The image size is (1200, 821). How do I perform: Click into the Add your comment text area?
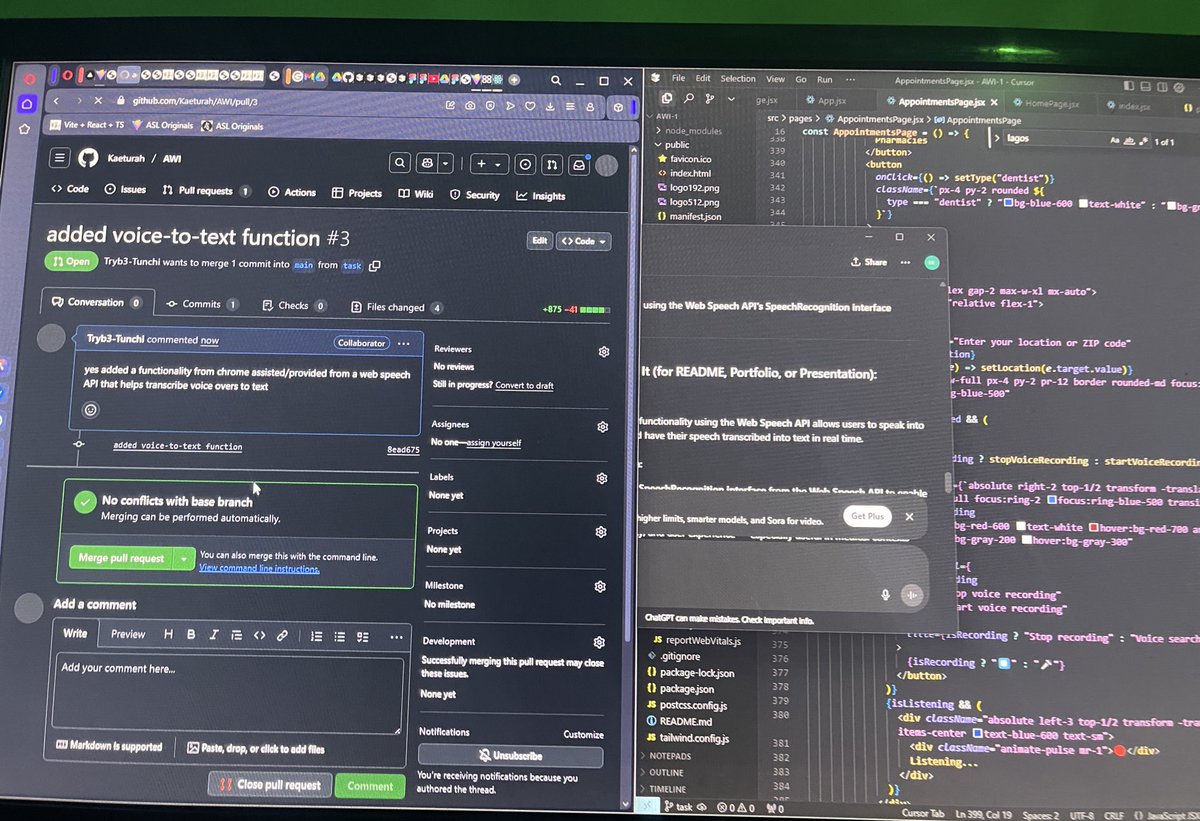[x=228, y=692]
